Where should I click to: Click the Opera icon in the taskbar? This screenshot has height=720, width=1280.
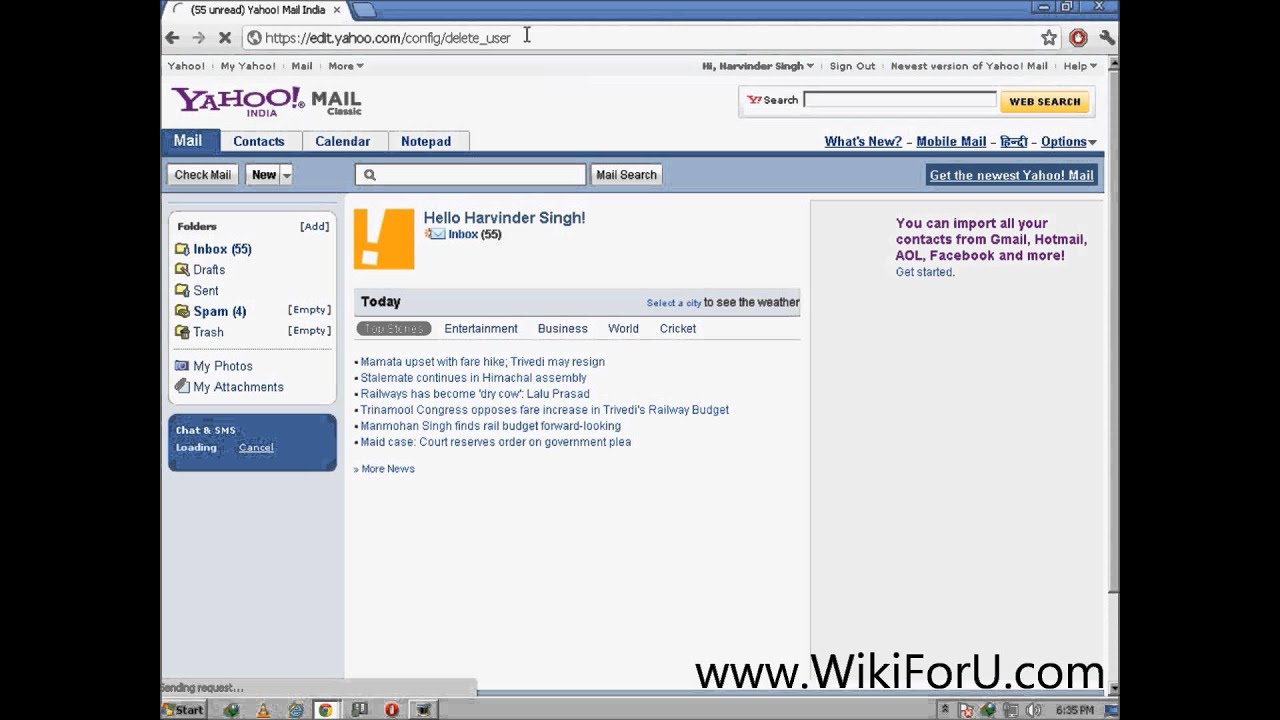coord(392,710)
